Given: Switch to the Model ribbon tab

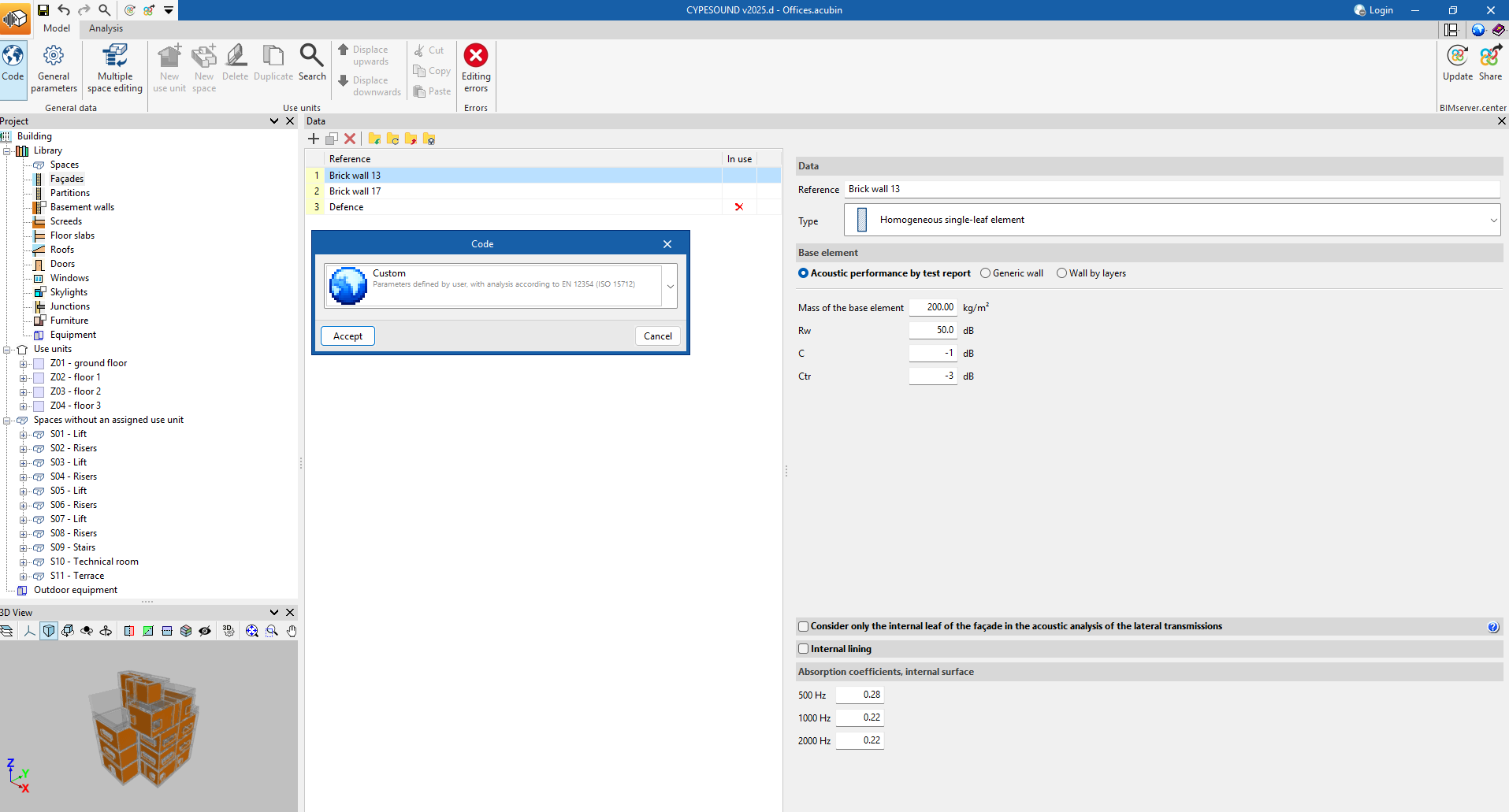Looking at the screenshot, I should pyautogui.click(x=57, y=28).
